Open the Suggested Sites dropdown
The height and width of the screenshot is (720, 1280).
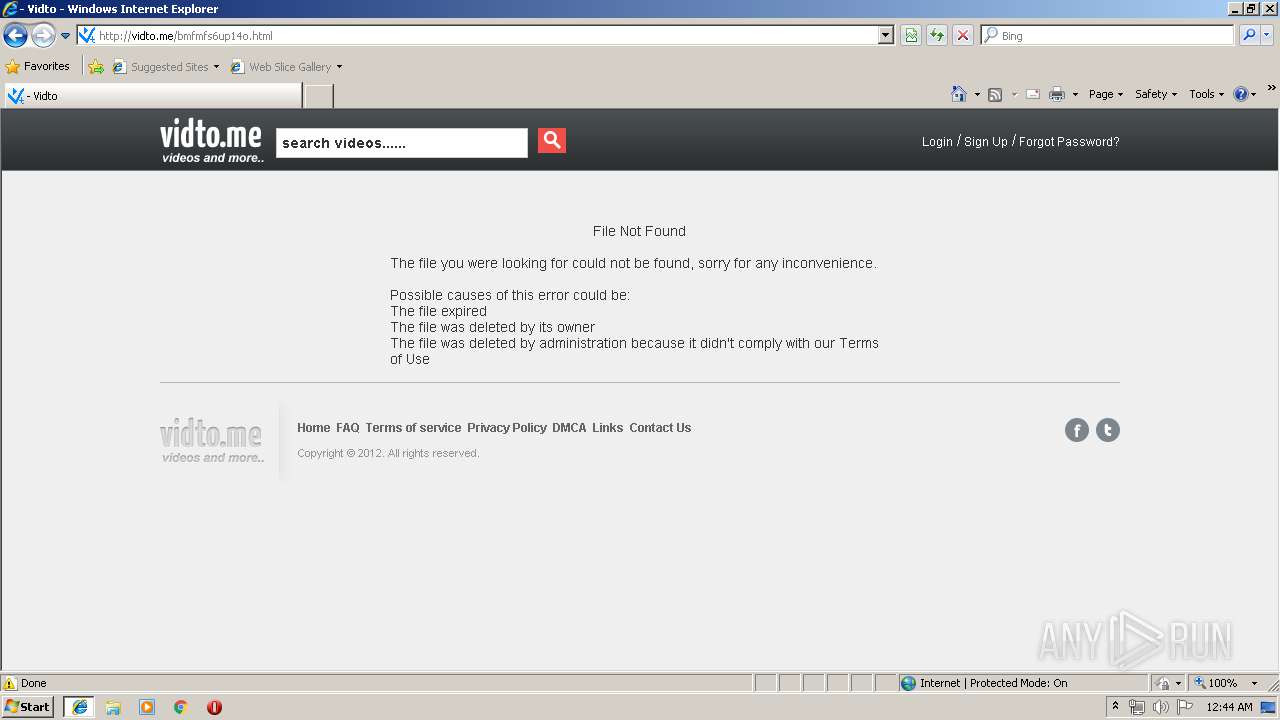[166, 67]
